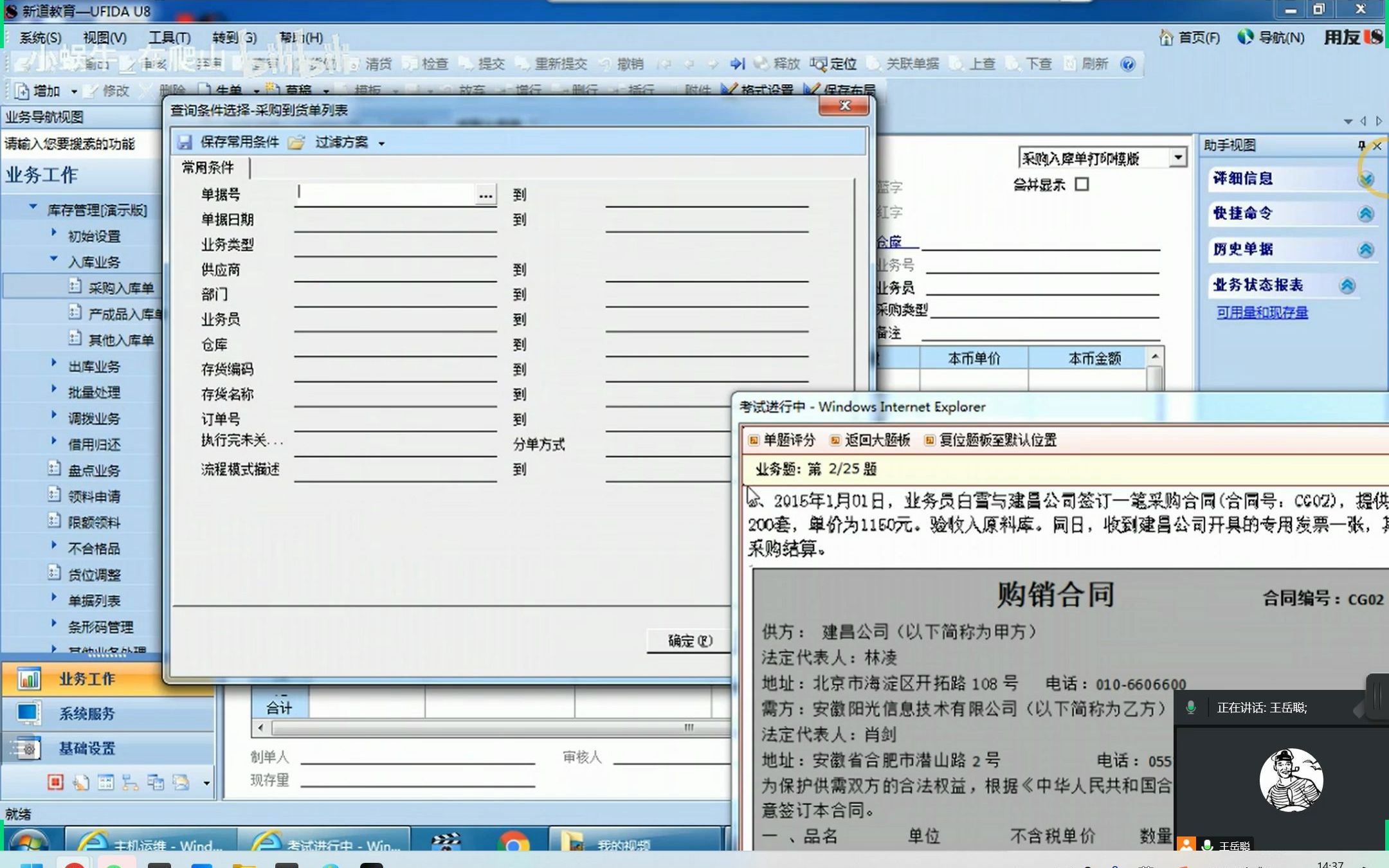Open the 过滤方案 dropdown arrow
The width and height of the screenshot is (1389, 868).
coord(381,143)
